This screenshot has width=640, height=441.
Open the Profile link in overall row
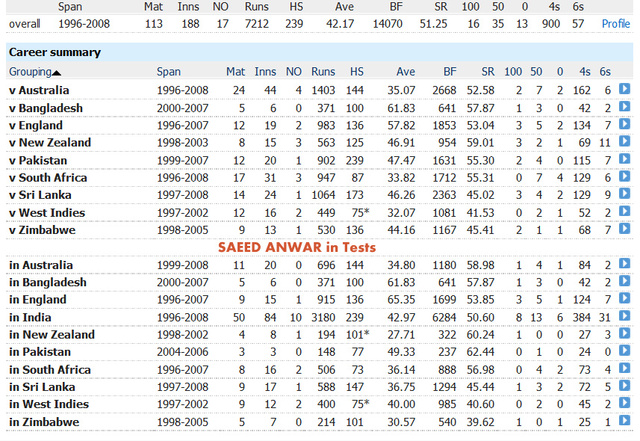(x=615, y=23)
